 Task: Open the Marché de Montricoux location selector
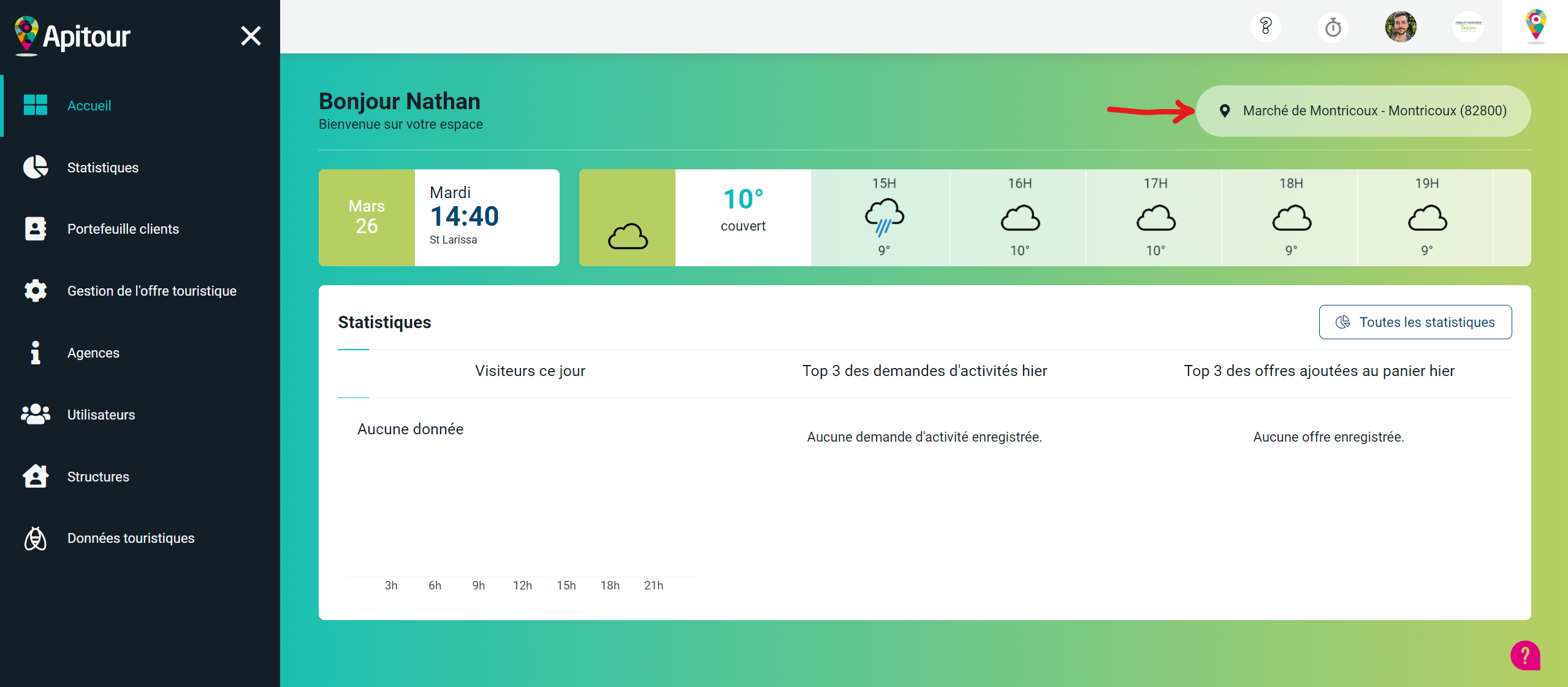tap(1363, 111)
